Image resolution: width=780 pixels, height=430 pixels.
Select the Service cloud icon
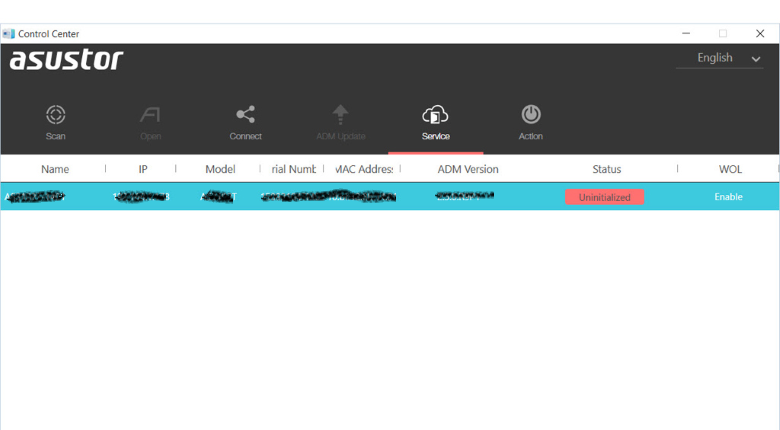(x=435, y=114)
